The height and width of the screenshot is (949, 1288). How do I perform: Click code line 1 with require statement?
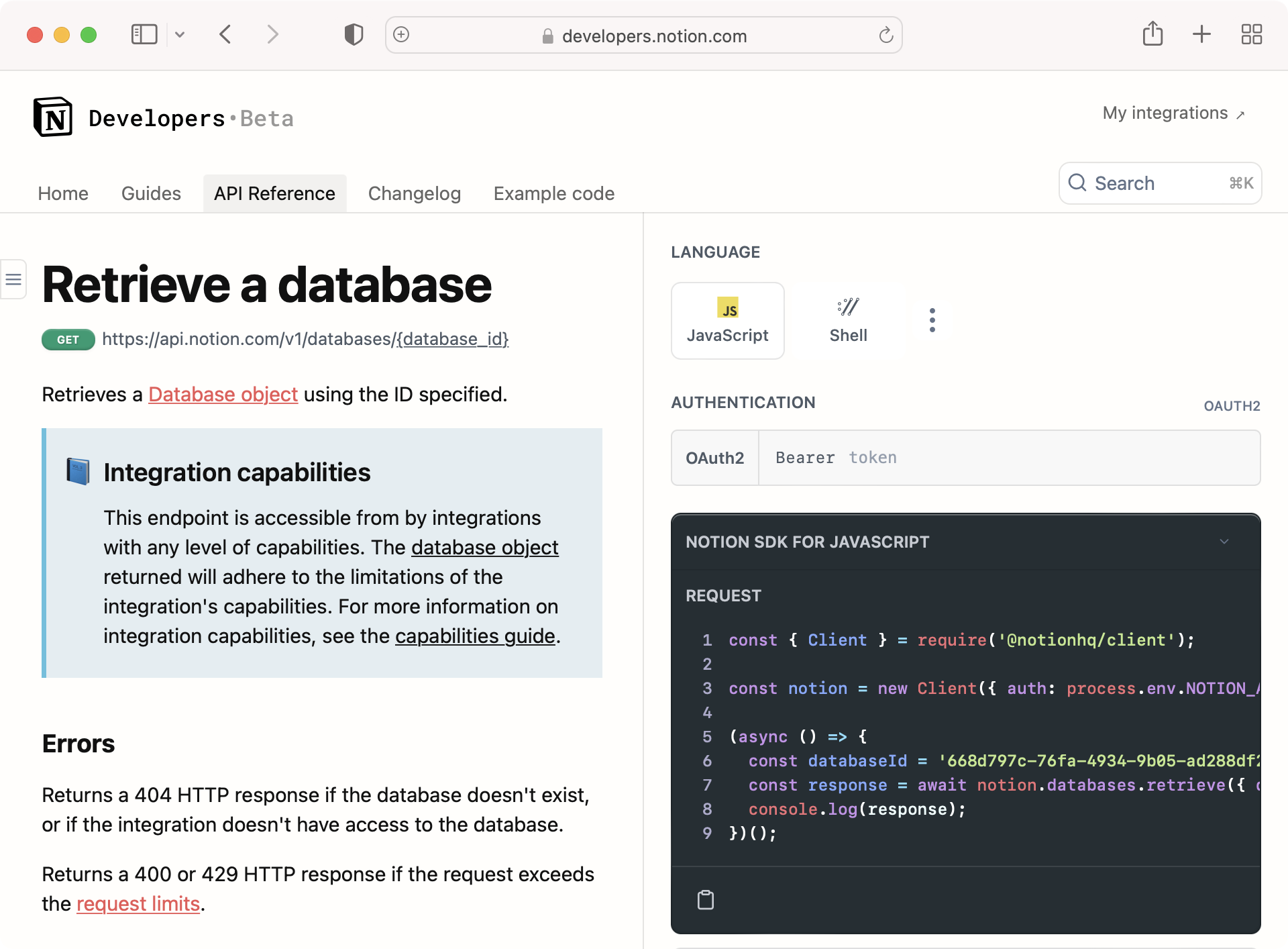tap(962, 640)
